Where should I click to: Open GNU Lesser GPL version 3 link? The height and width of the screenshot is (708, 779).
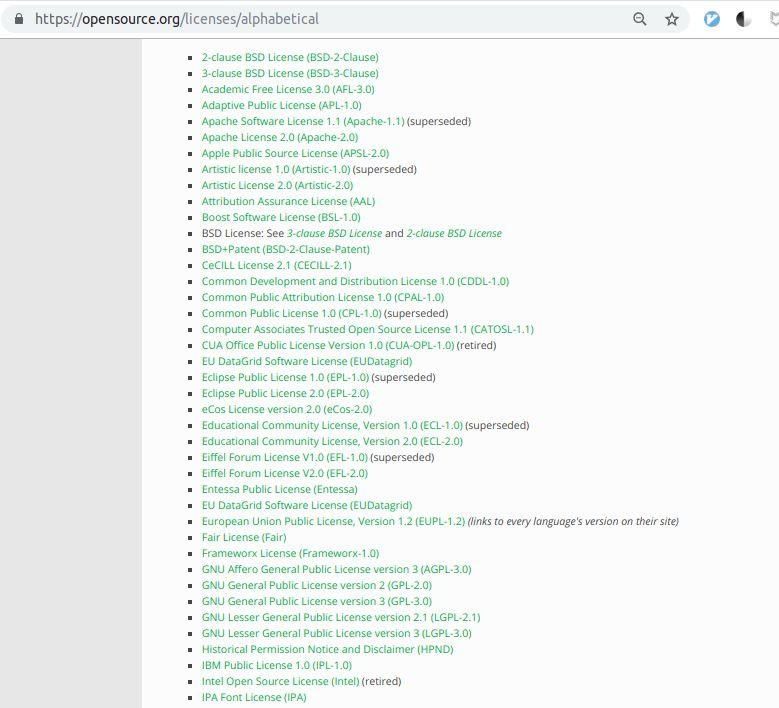tap(336, 633)
